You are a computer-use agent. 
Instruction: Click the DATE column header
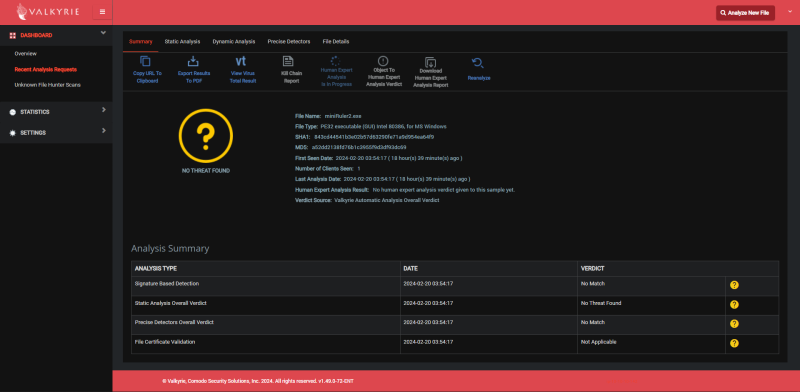click(x=411, y=268)
